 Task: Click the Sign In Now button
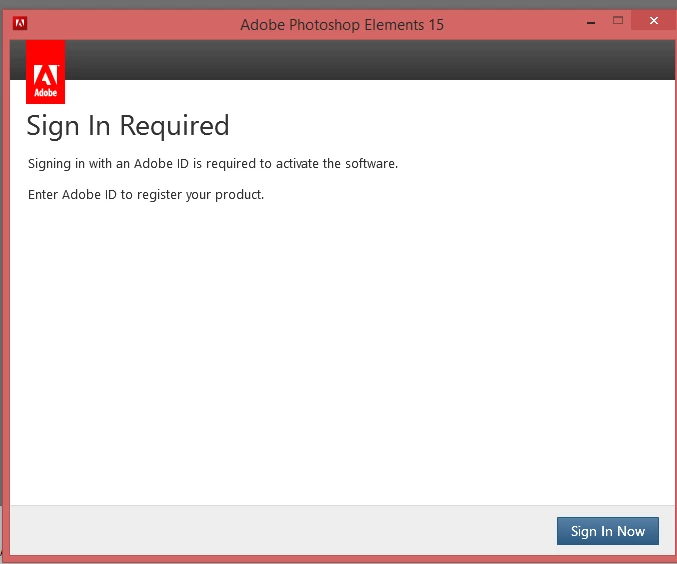(607, 531)
